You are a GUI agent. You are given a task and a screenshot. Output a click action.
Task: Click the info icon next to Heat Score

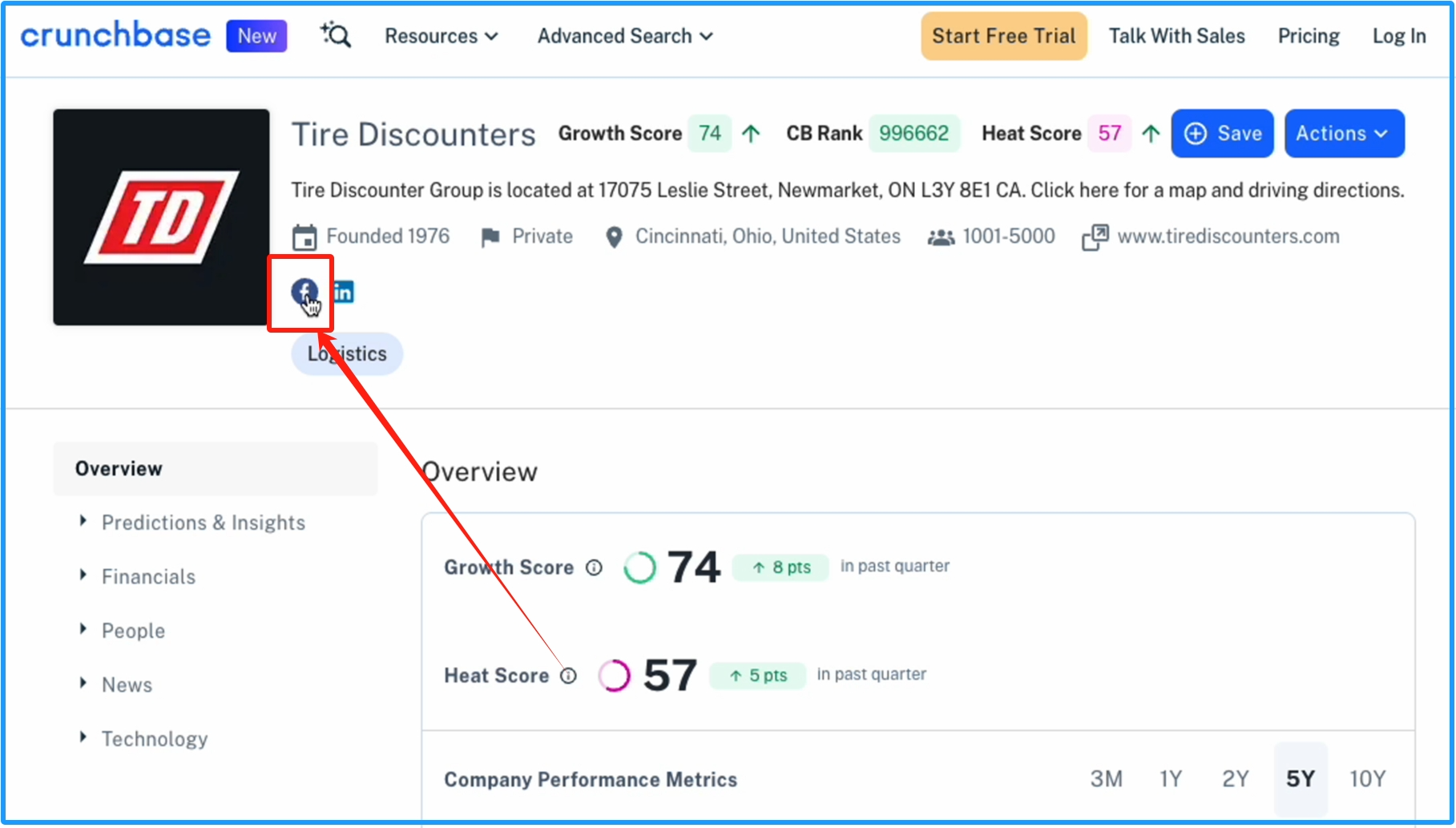click(x=568, y=676)
